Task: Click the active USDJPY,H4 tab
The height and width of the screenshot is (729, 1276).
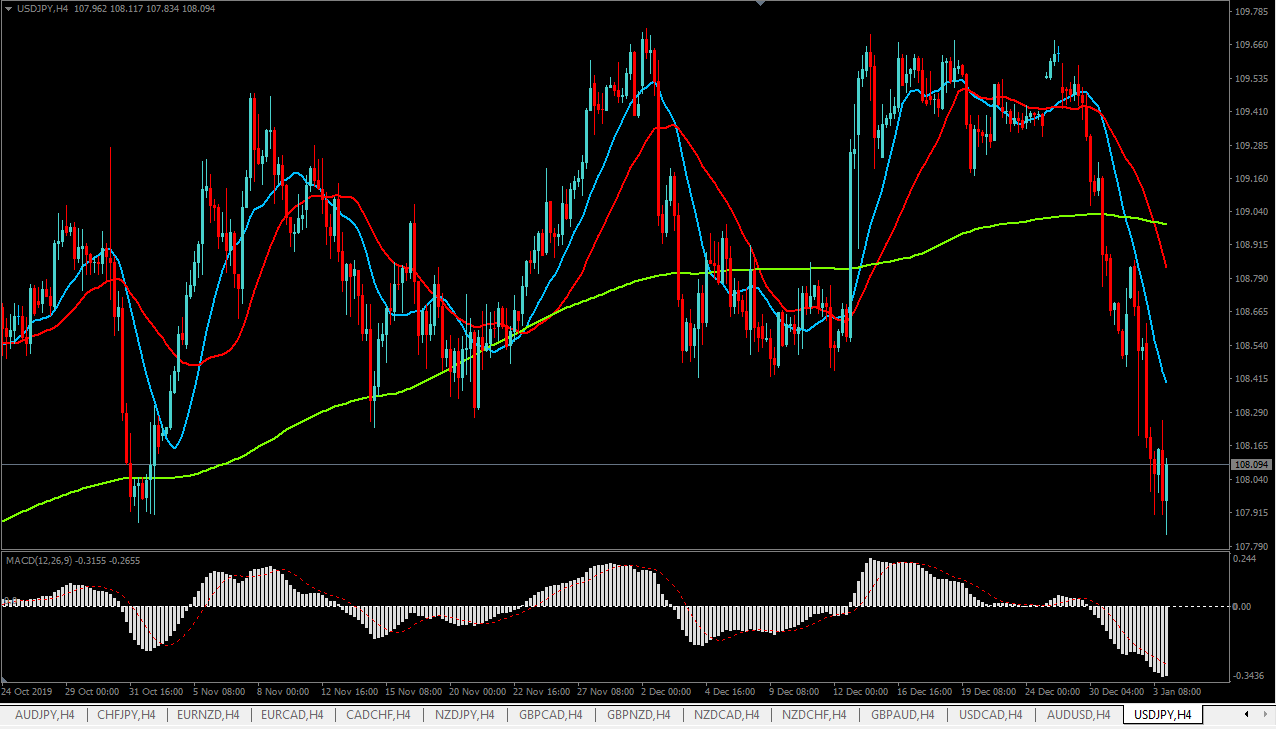Action: point(1162,715)
